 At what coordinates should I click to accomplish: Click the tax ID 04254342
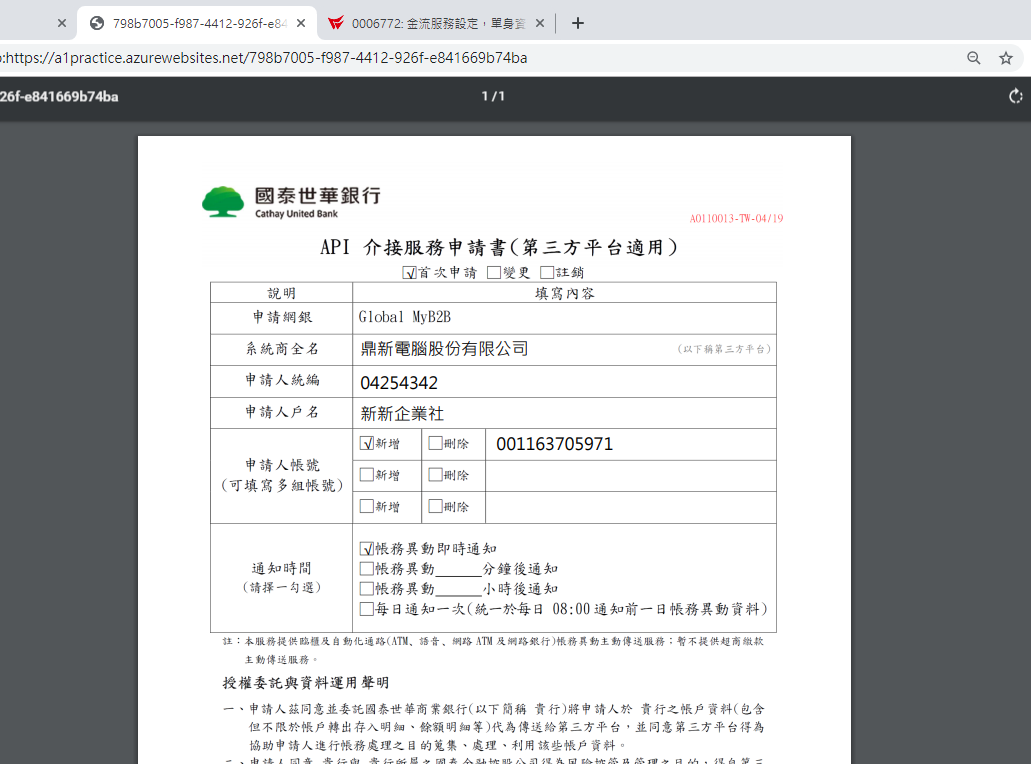pyautogui.click(x=399, y=383)
